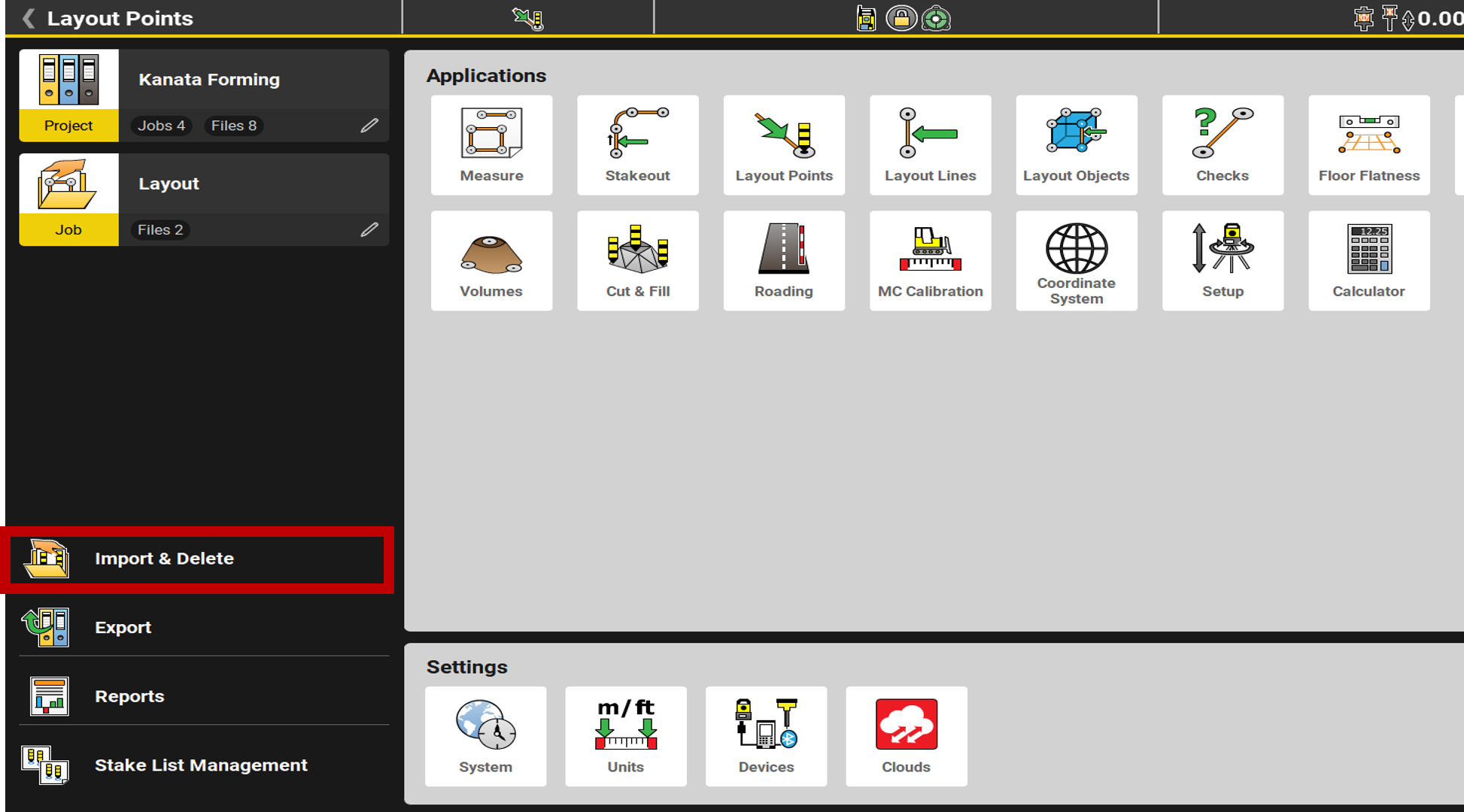Launch the Stakeout application
Viewport: 1464px width, 812px height.
click(x=637, y=145)
